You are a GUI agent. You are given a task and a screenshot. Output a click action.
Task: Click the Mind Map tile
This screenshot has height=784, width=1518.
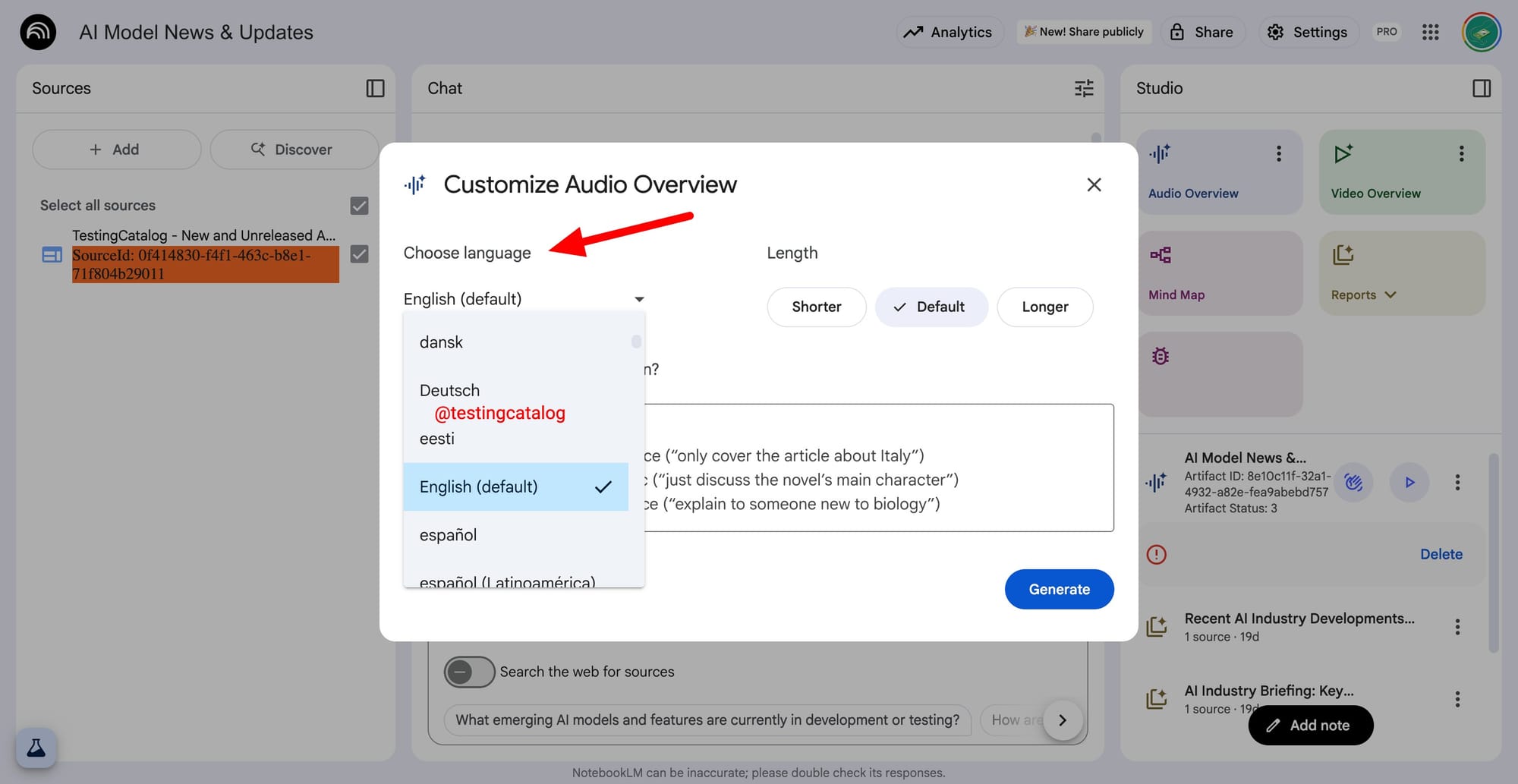click(x=1220, y=273)
